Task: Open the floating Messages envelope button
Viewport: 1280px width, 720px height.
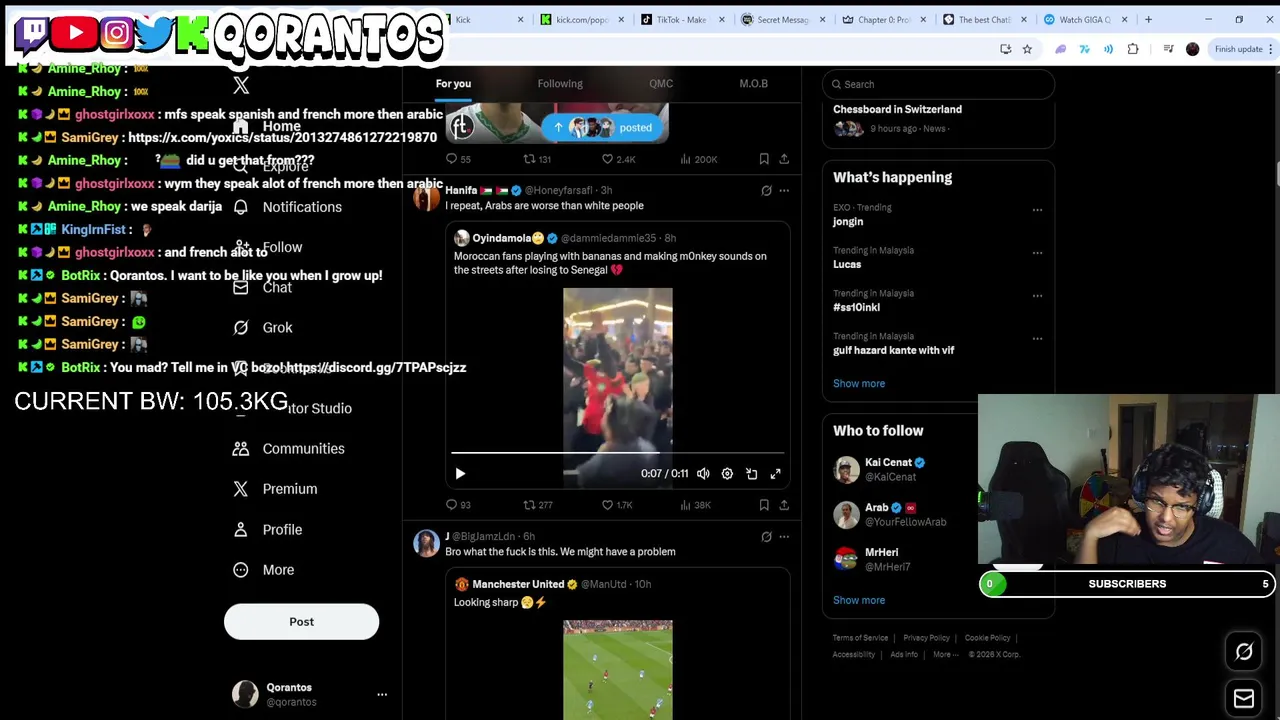Action: 1244,699
